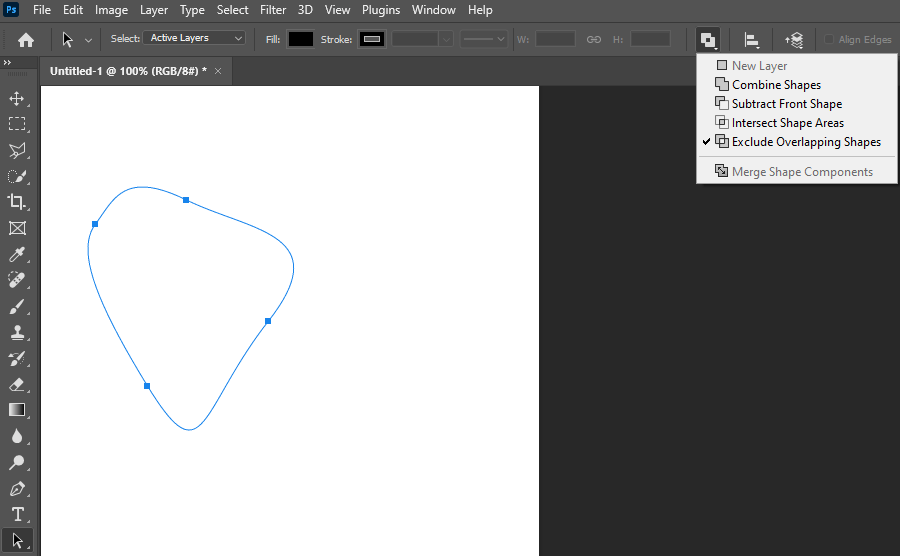Select the Polygonal Lasso tool
The height and width of the screenshot is (556, 900).
(17, 150)
